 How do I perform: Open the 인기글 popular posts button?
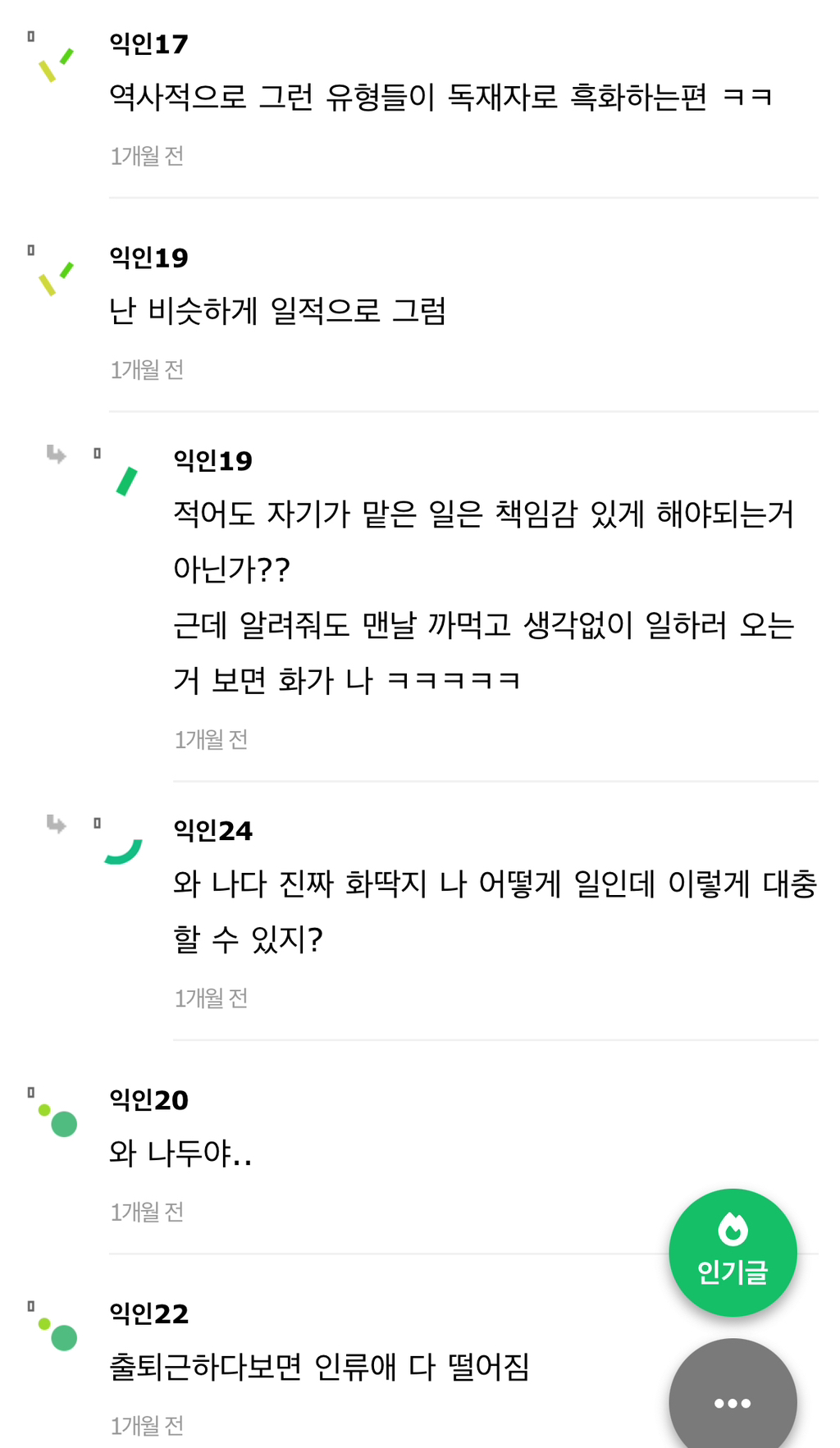coord(733,1252)
